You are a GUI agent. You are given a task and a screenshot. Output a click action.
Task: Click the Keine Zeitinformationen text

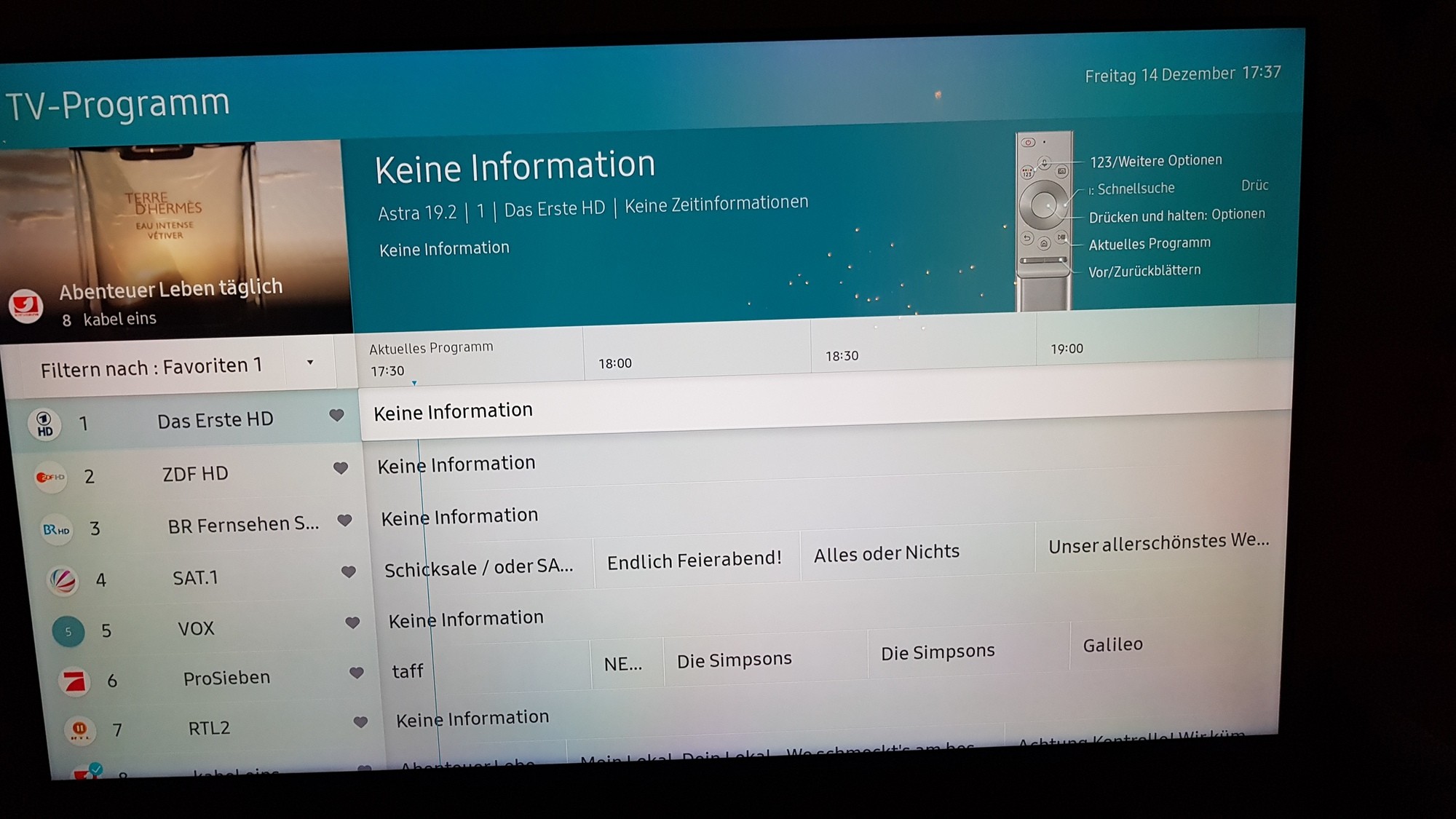[x=716, y=203]
